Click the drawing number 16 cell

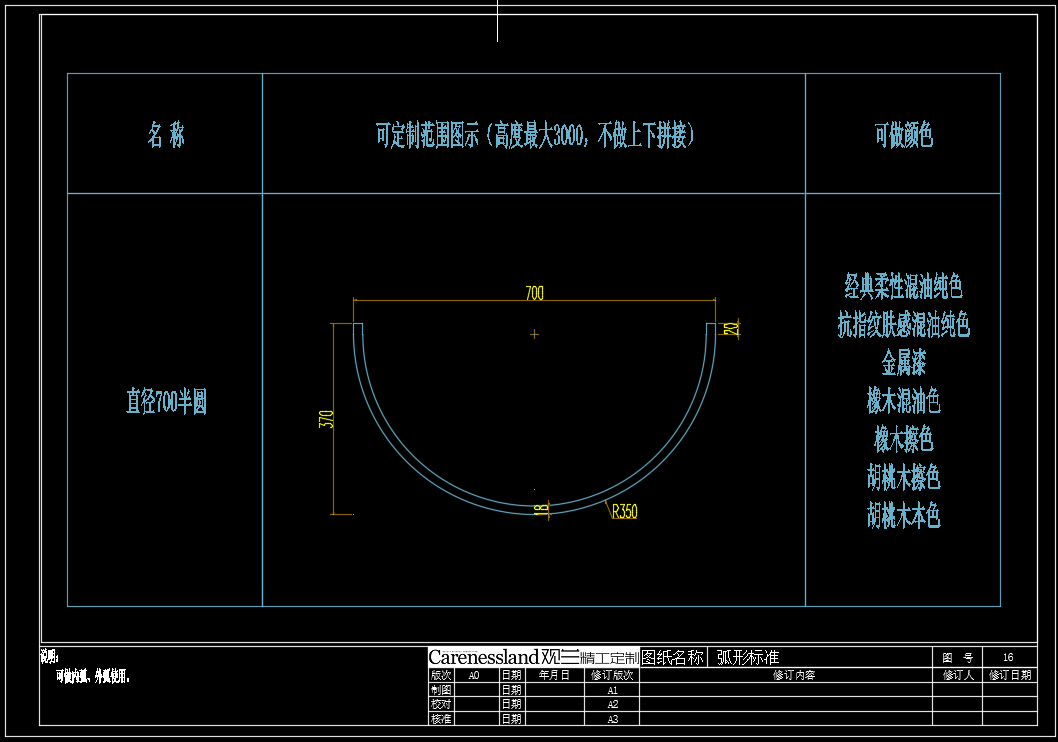coord(1008,657)
